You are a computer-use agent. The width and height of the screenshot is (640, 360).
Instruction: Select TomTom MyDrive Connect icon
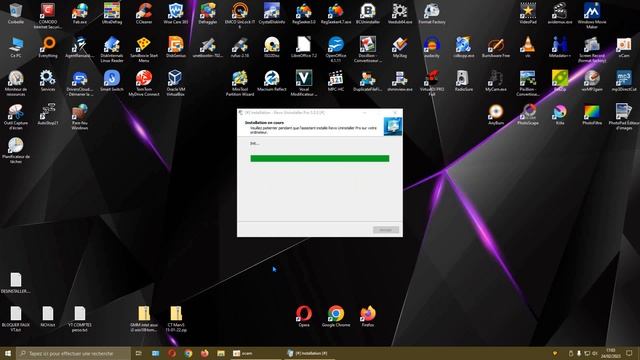[x=144, y=83]
